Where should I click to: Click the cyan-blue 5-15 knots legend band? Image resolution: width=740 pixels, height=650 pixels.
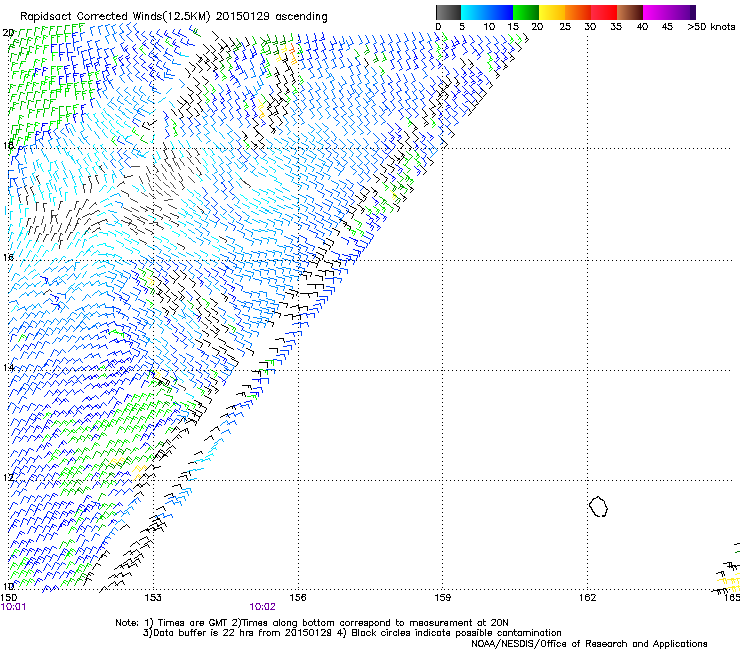click(487, 12)
